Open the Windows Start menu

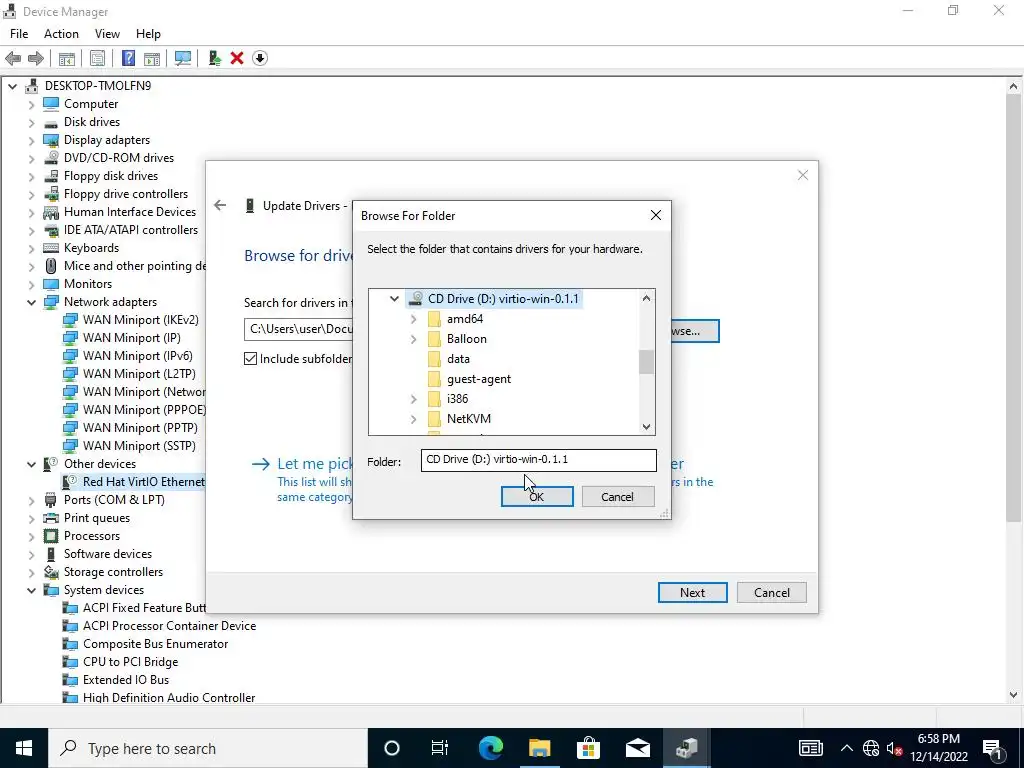click(24, 748)
